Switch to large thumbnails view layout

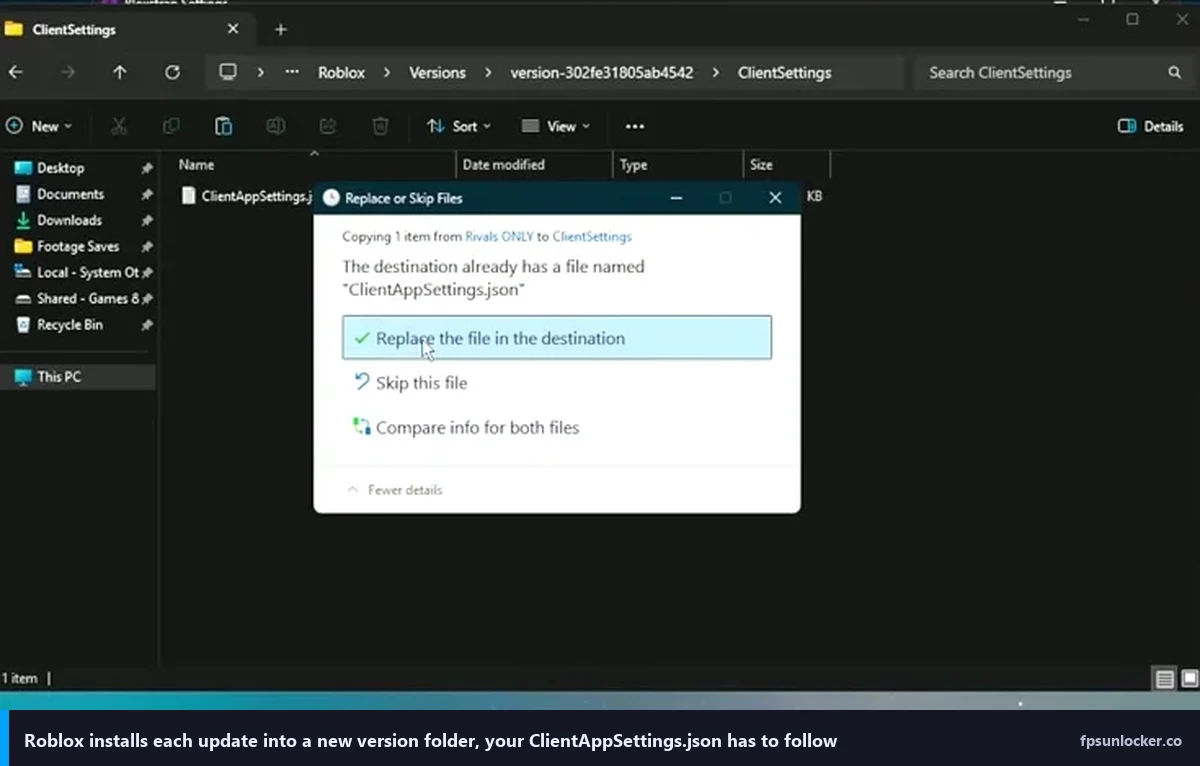pos(1188,679)
